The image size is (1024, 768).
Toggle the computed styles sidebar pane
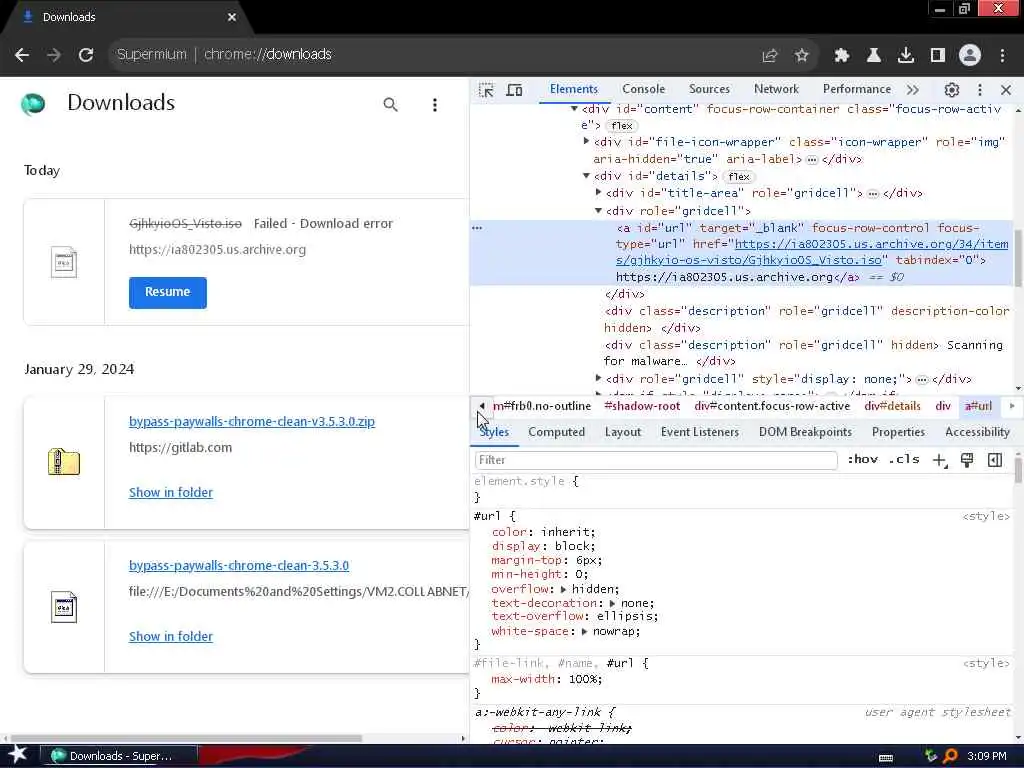tap(995, 460)
